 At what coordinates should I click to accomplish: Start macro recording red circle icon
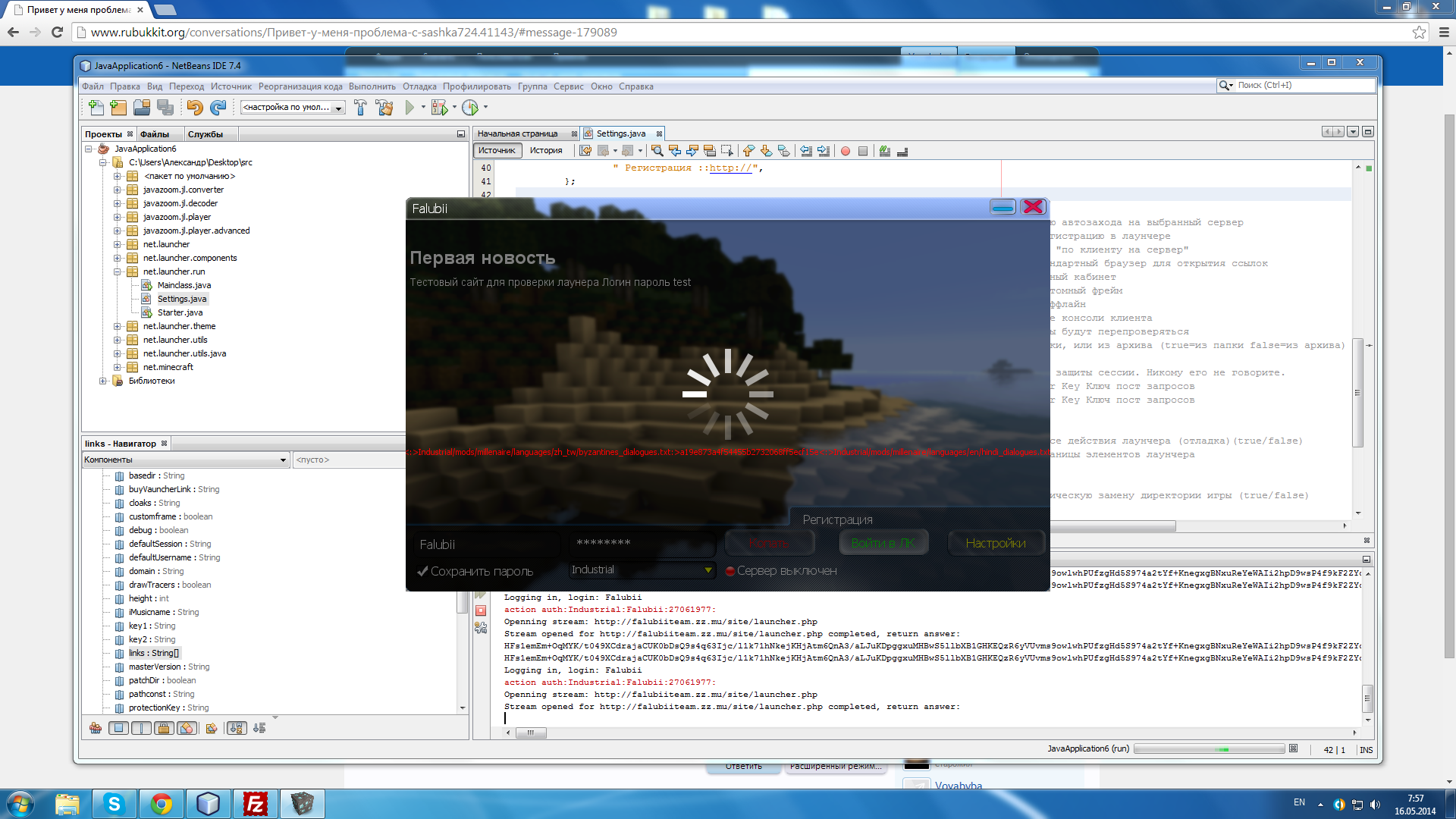click(x=845, y=151)
